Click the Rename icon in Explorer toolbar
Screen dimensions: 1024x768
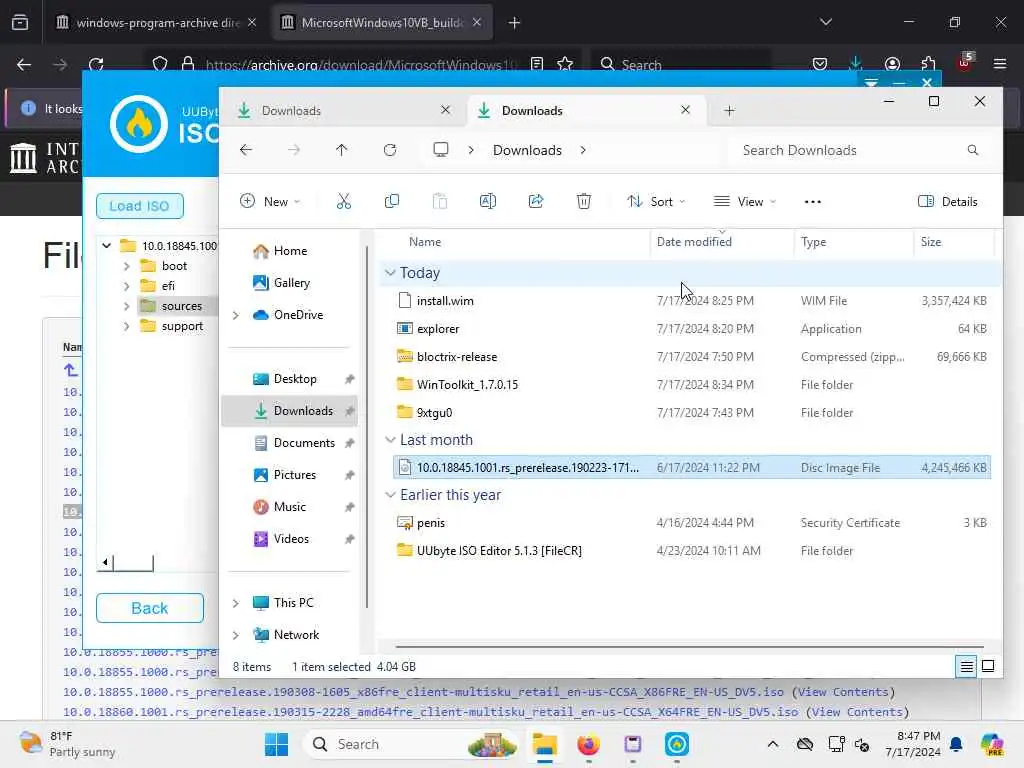click(488, 201)
